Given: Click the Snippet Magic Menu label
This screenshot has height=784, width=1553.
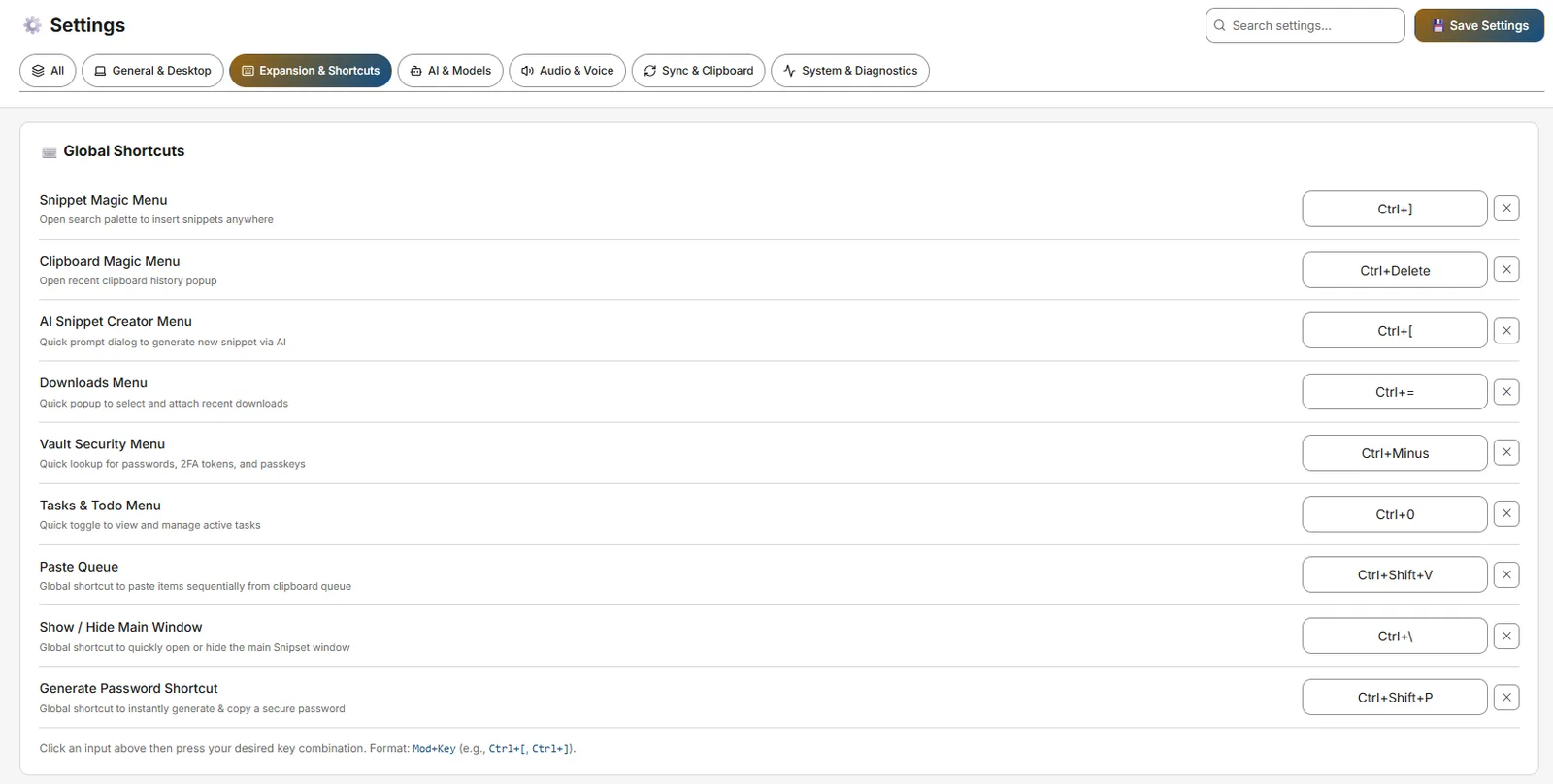Looking at the screenshot, I should click(x=103, y=200).
